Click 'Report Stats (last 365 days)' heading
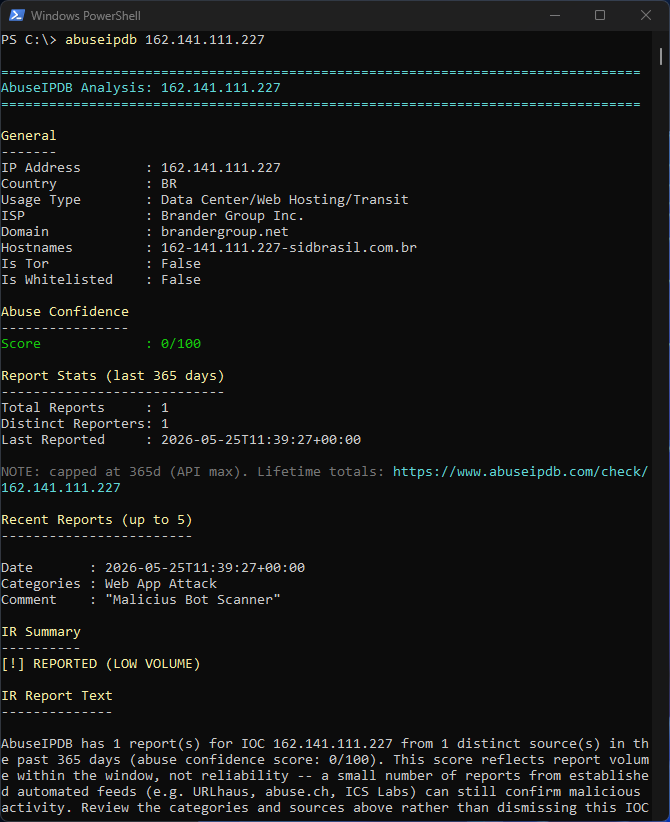This screenshot has width=670, height=822. pyautogui.click(x=113, y=376)
